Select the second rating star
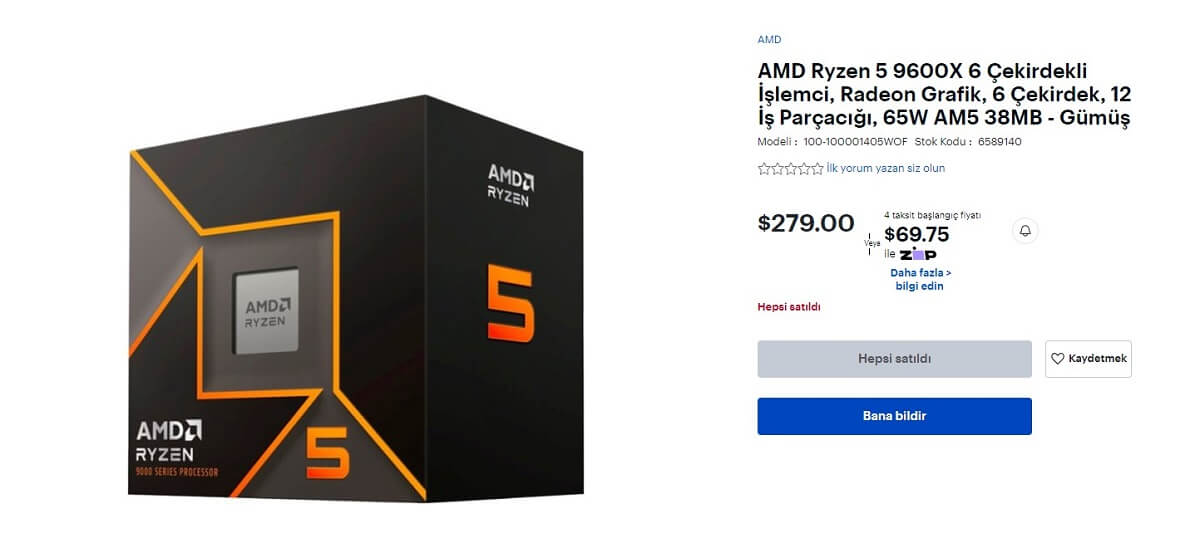 pyautogui.click(x=777, y=169)
